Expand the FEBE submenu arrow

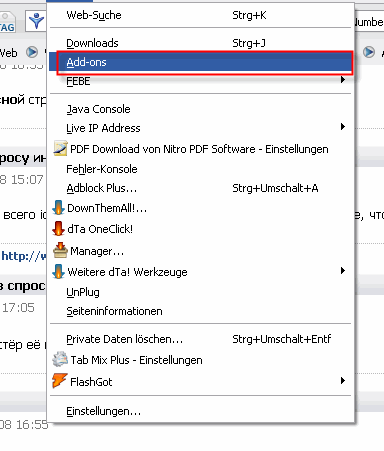coord(343,80)
